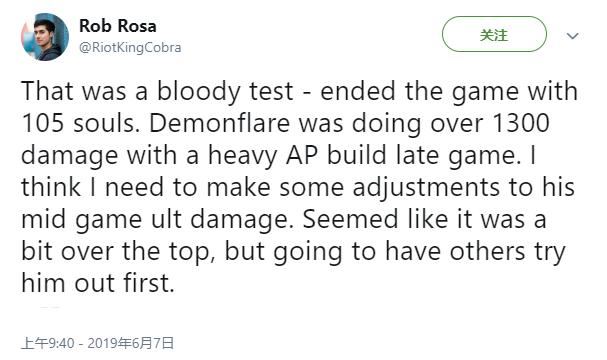The height and width of the screenshot is (360, 607).
Task: Click the faint divider below the tweet
Action: click(50, 307)
